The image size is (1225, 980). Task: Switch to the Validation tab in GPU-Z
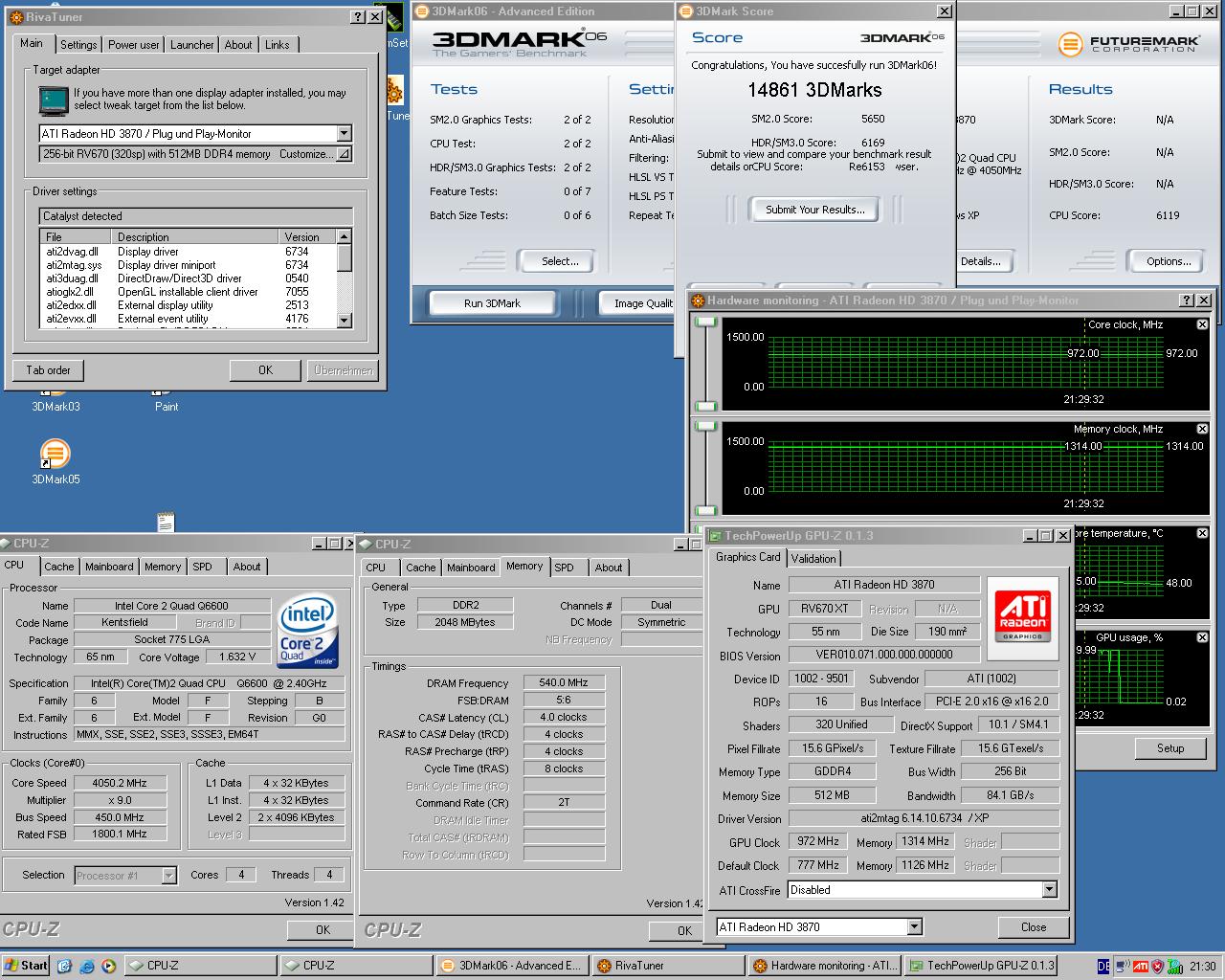[813, 559]
